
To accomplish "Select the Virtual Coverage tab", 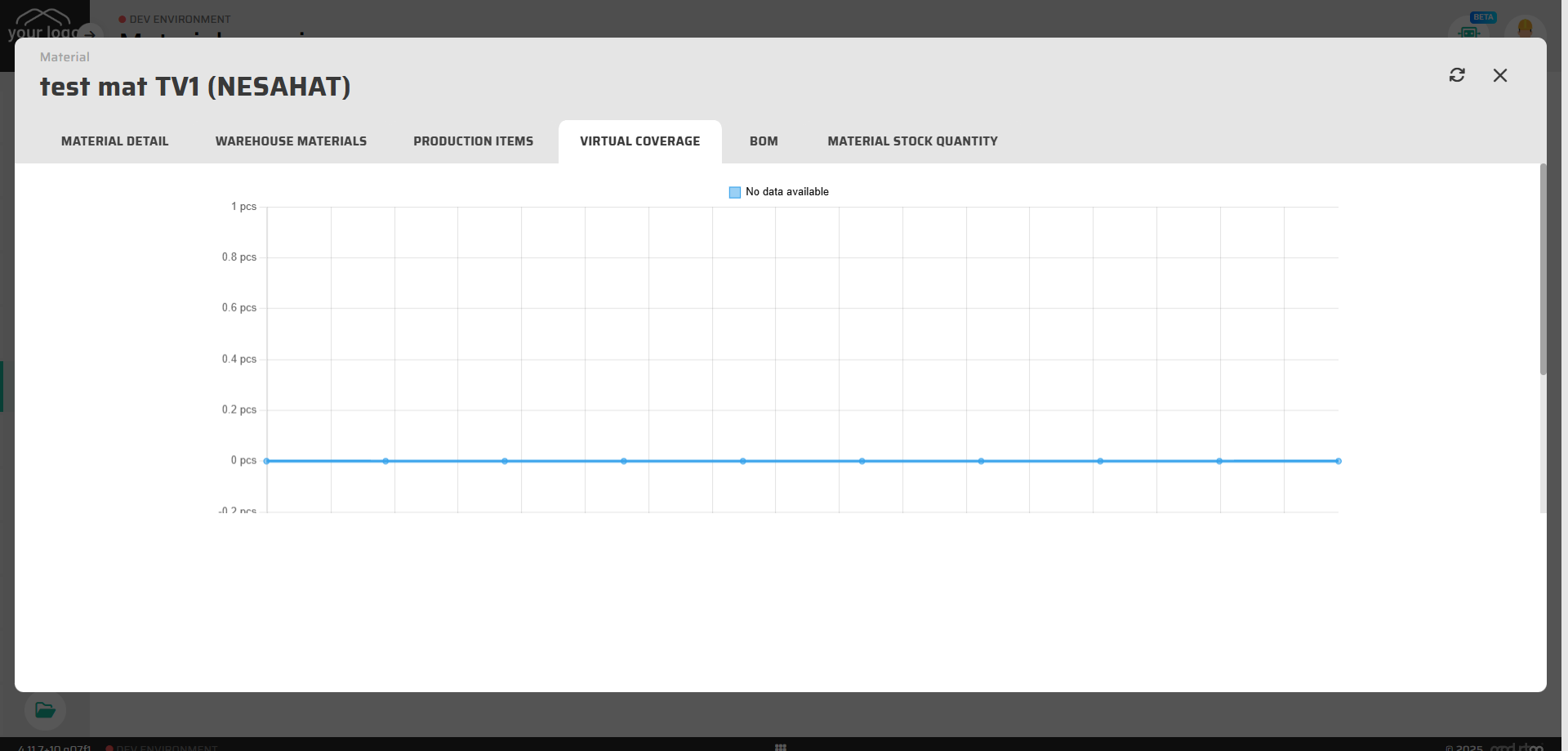I will [x=639, y=141].
